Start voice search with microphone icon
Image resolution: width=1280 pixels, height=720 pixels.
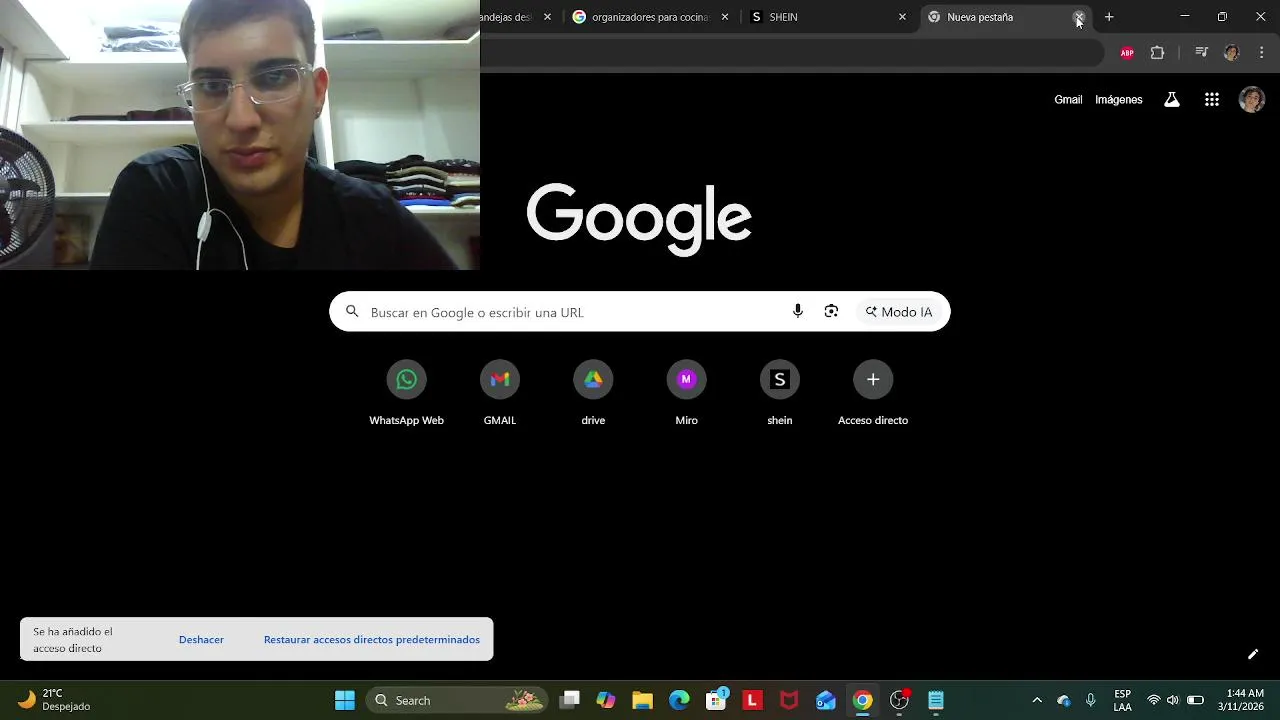pyautogui.click(x=797, y=312)
